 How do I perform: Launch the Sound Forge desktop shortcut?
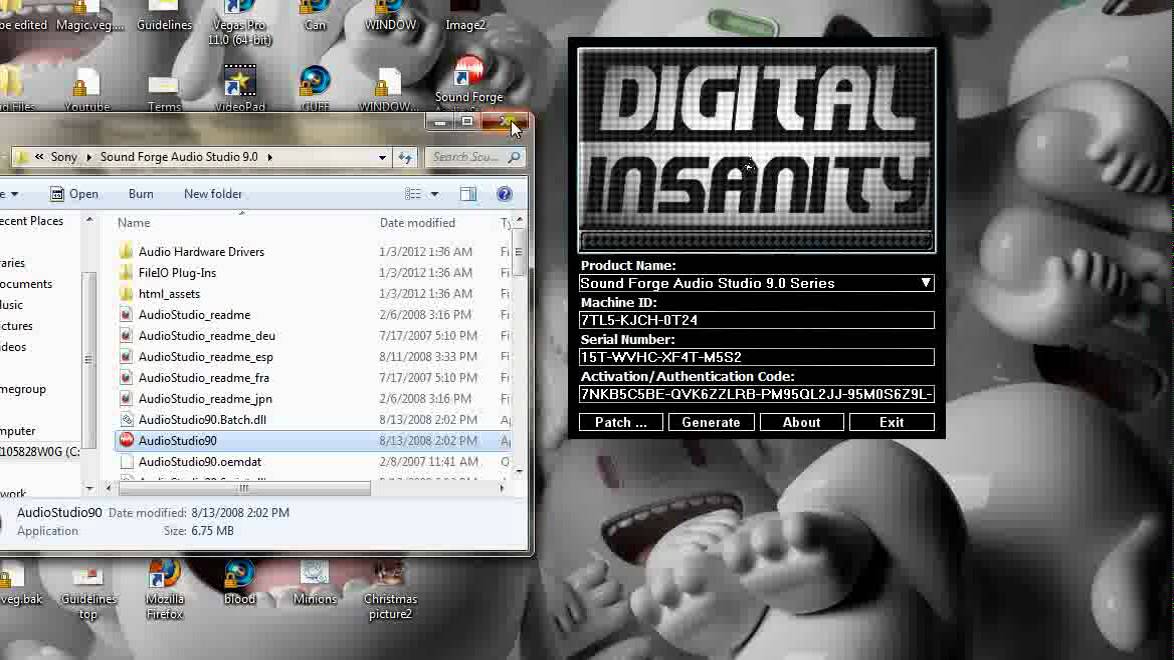coord(469,81)
